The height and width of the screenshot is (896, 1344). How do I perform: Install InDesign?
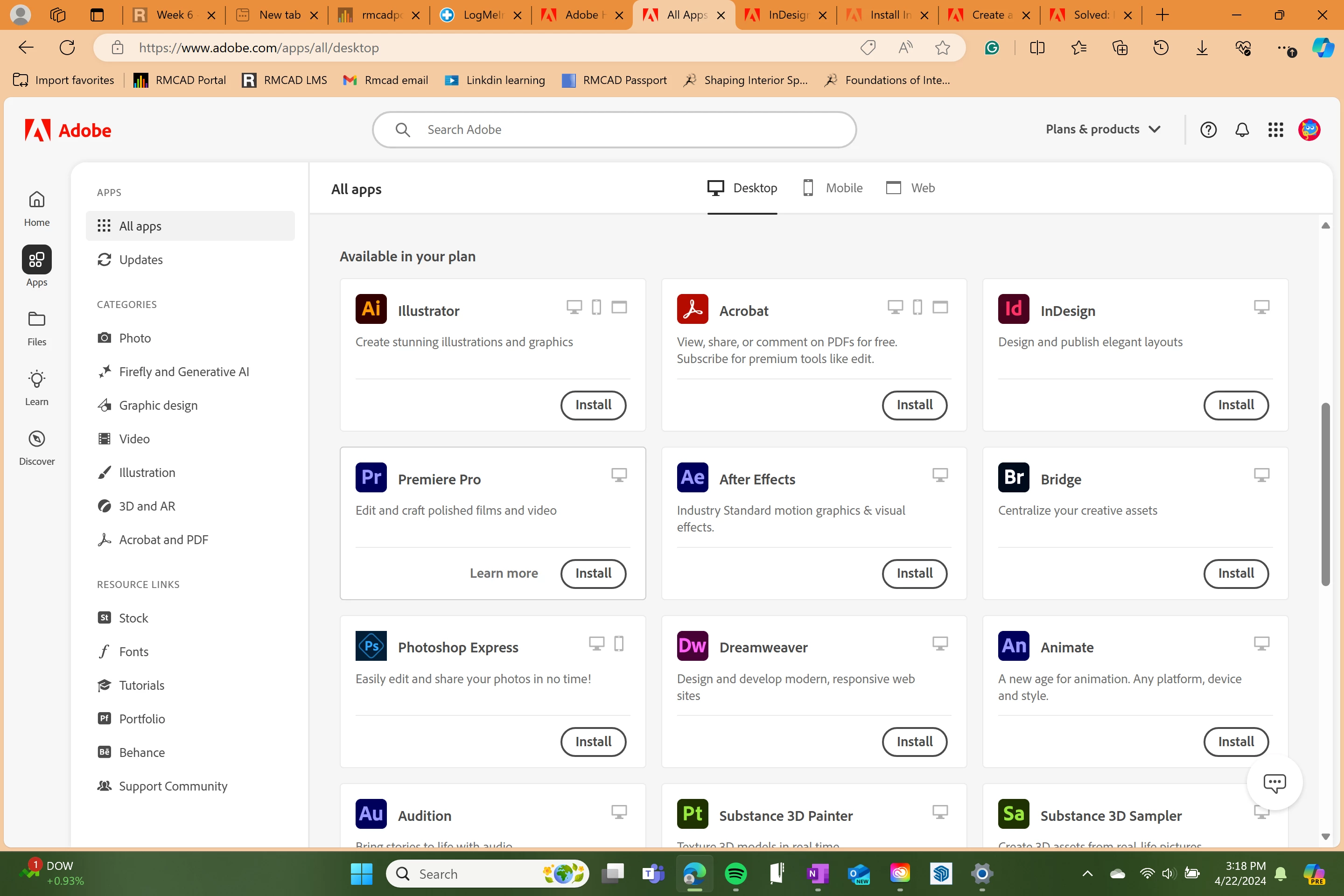click(1235, 405)
